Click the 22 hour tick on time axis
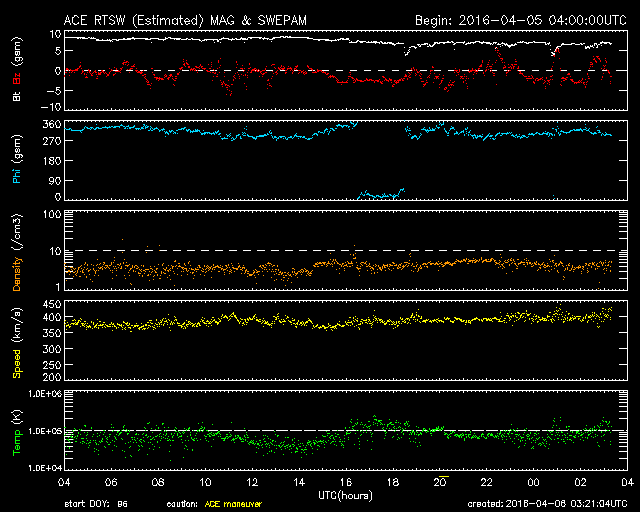This screenshot has width=640, height=512. 486,482
